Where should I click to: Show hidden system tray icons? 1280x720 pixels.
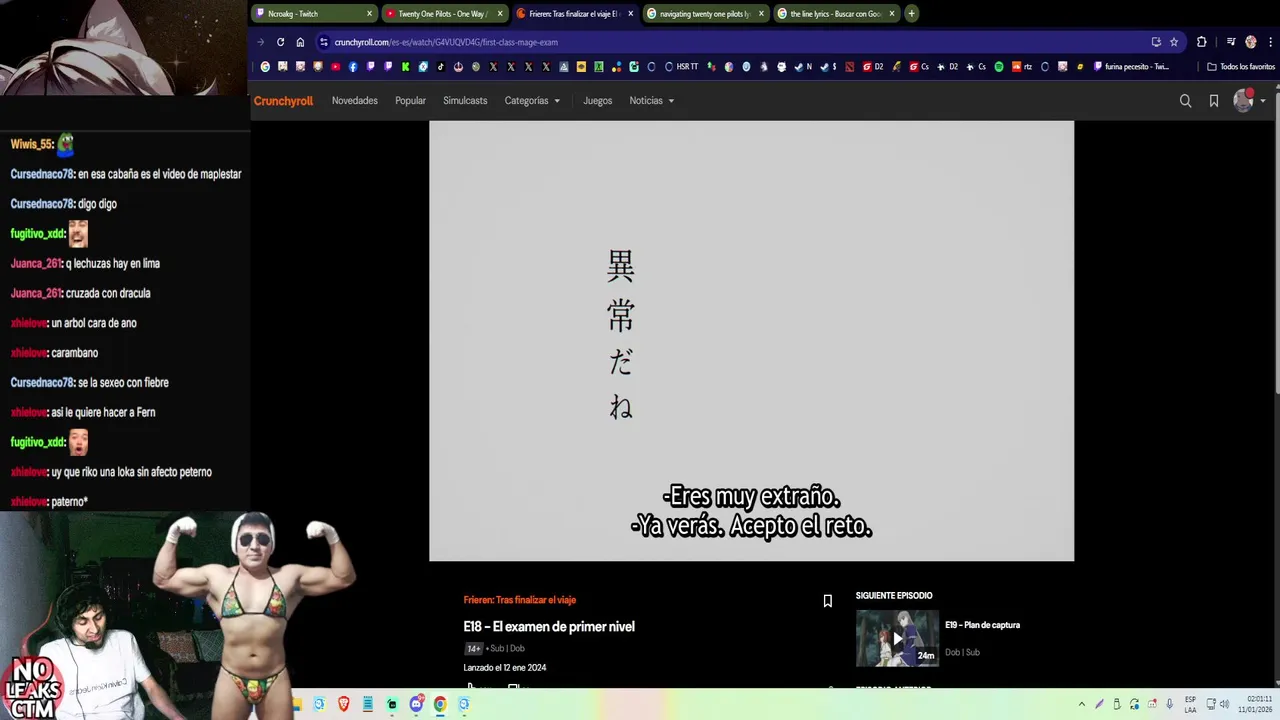pos(1081,704)
